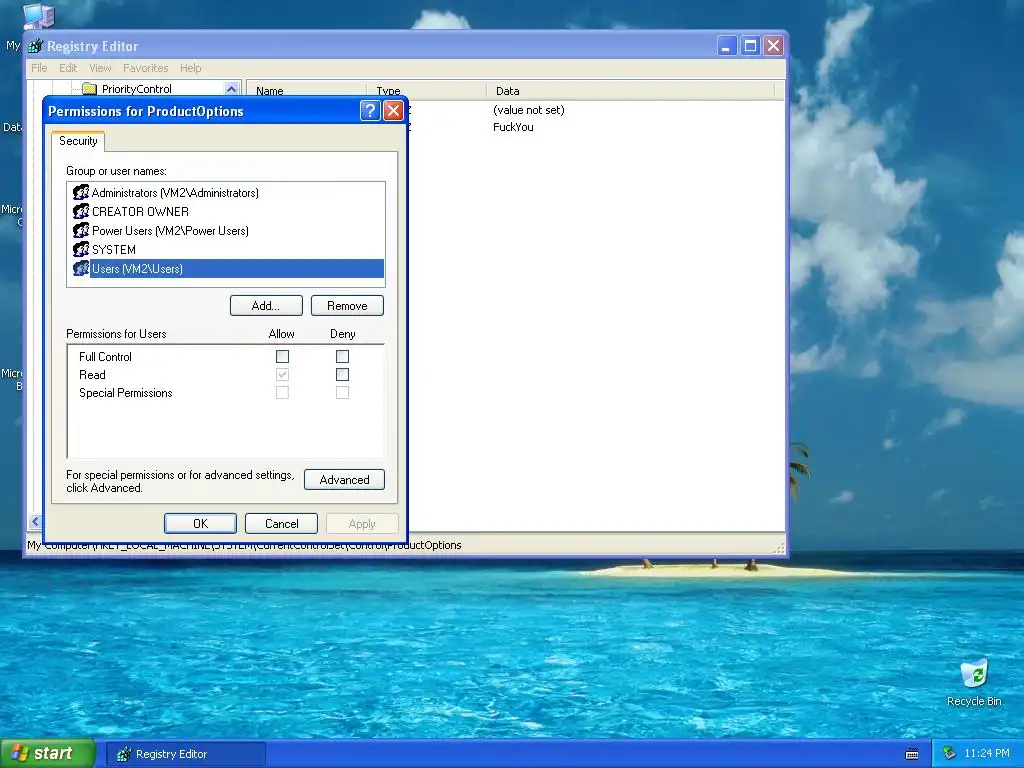Select the Administrators group icon

pos(81,193)
